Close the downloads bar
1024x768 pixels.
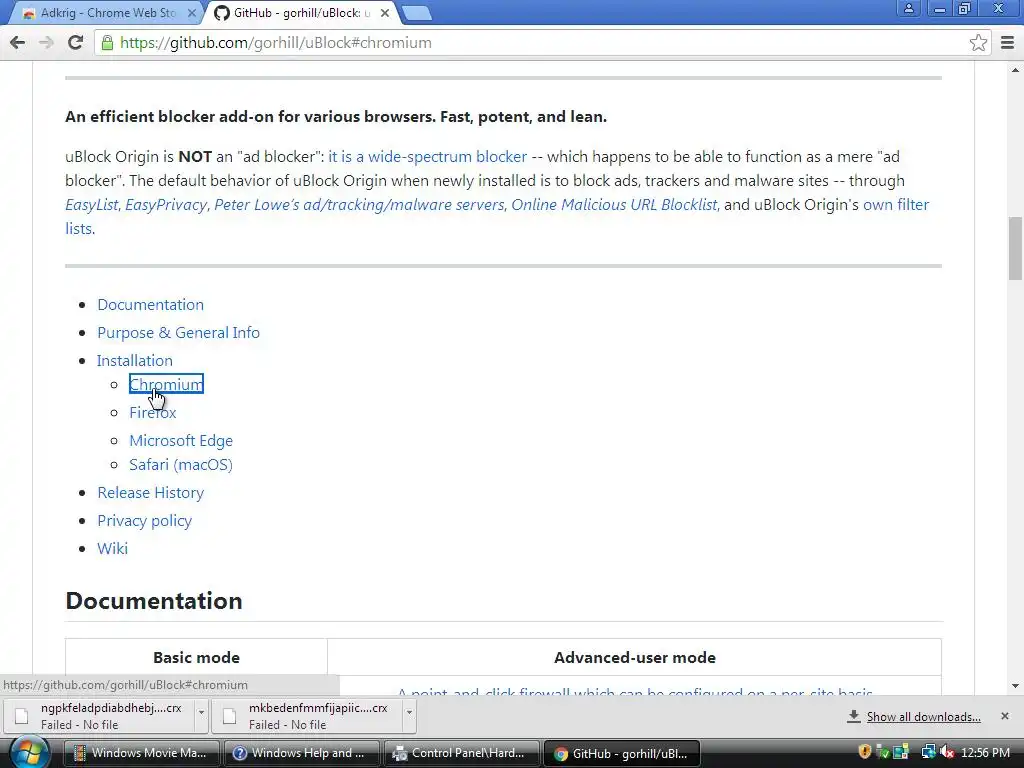click(1004, 716)
